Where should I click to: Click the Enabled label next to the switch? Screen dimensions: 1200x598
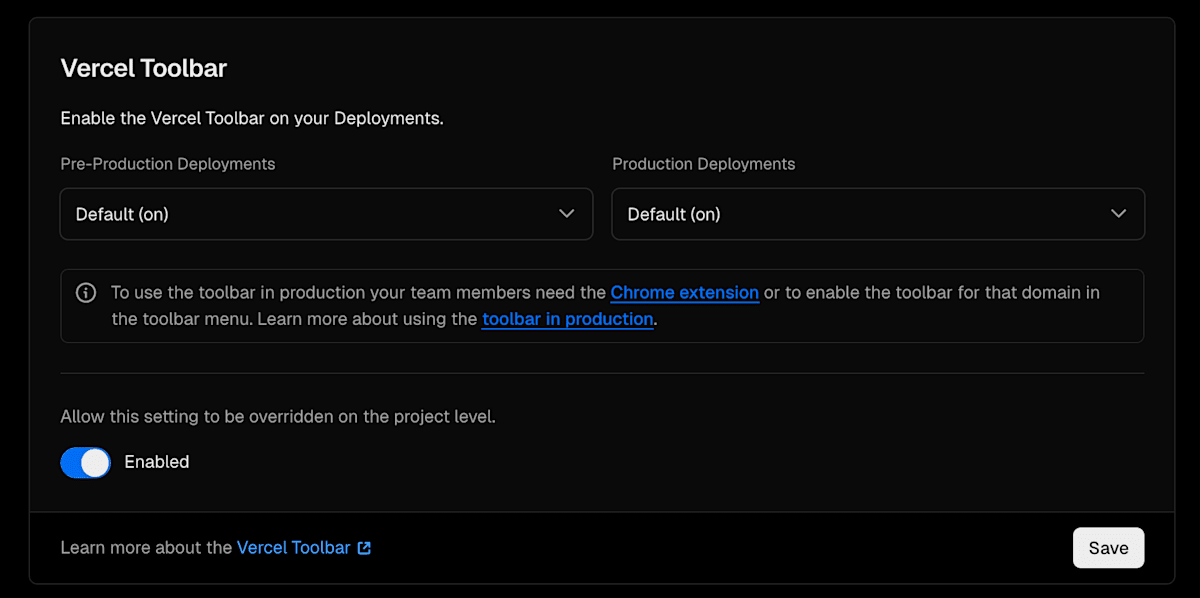click(157, 462)
